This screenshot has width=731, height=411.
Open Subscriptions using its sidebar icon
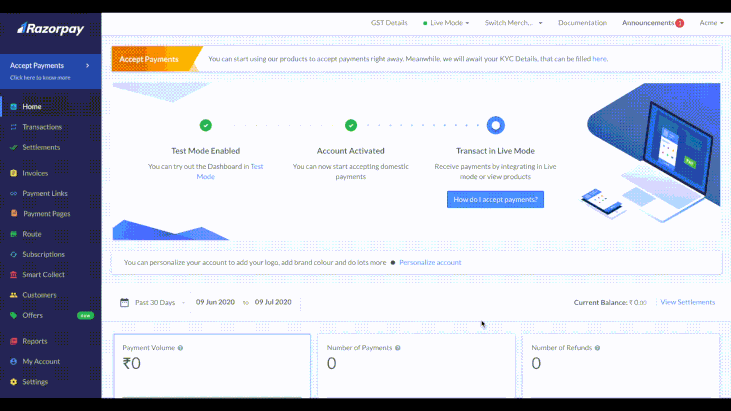pos(13,254)
